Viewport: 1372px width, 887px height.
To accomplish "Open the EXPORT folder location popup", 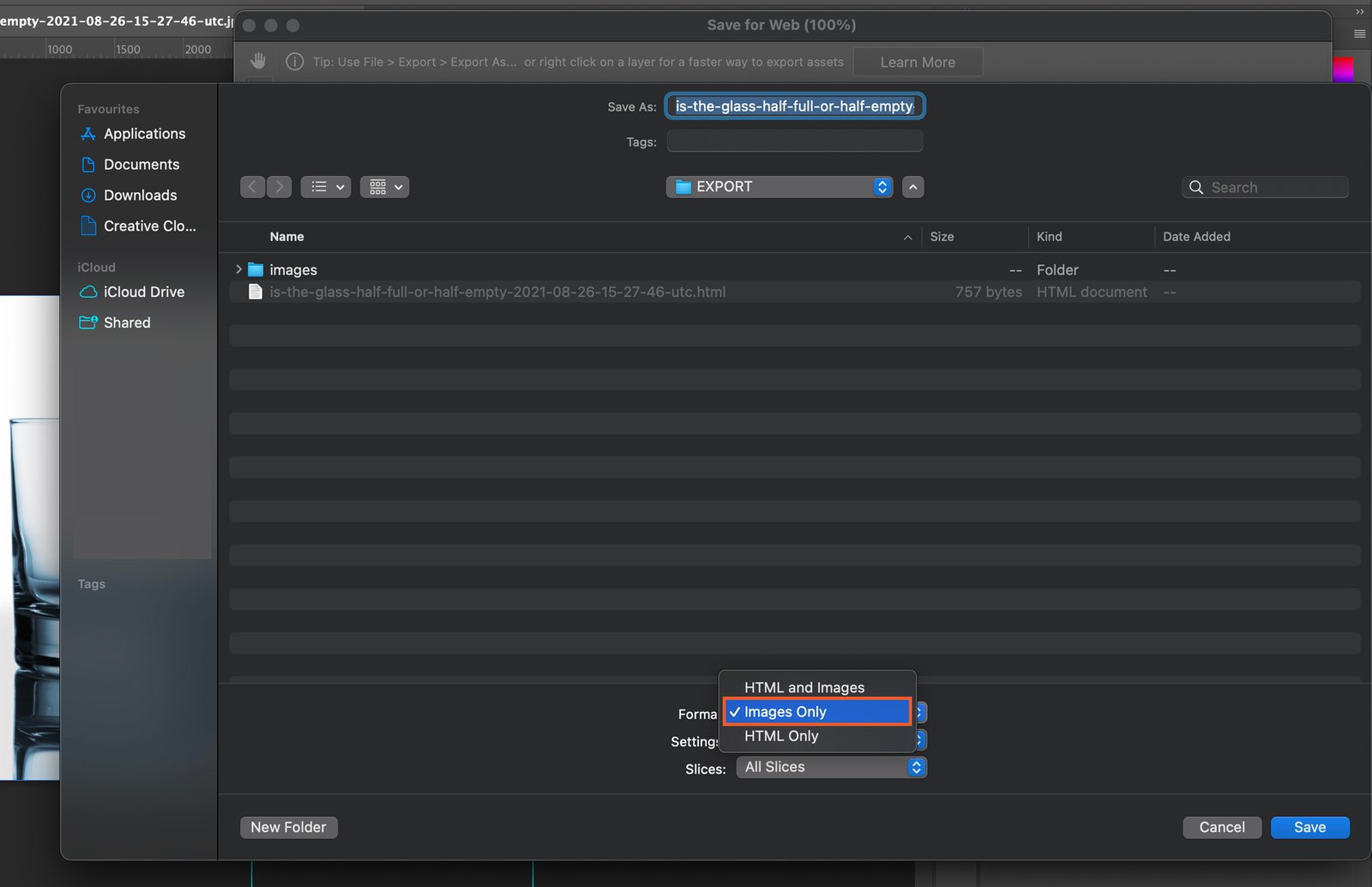I will tap(779, 187).
